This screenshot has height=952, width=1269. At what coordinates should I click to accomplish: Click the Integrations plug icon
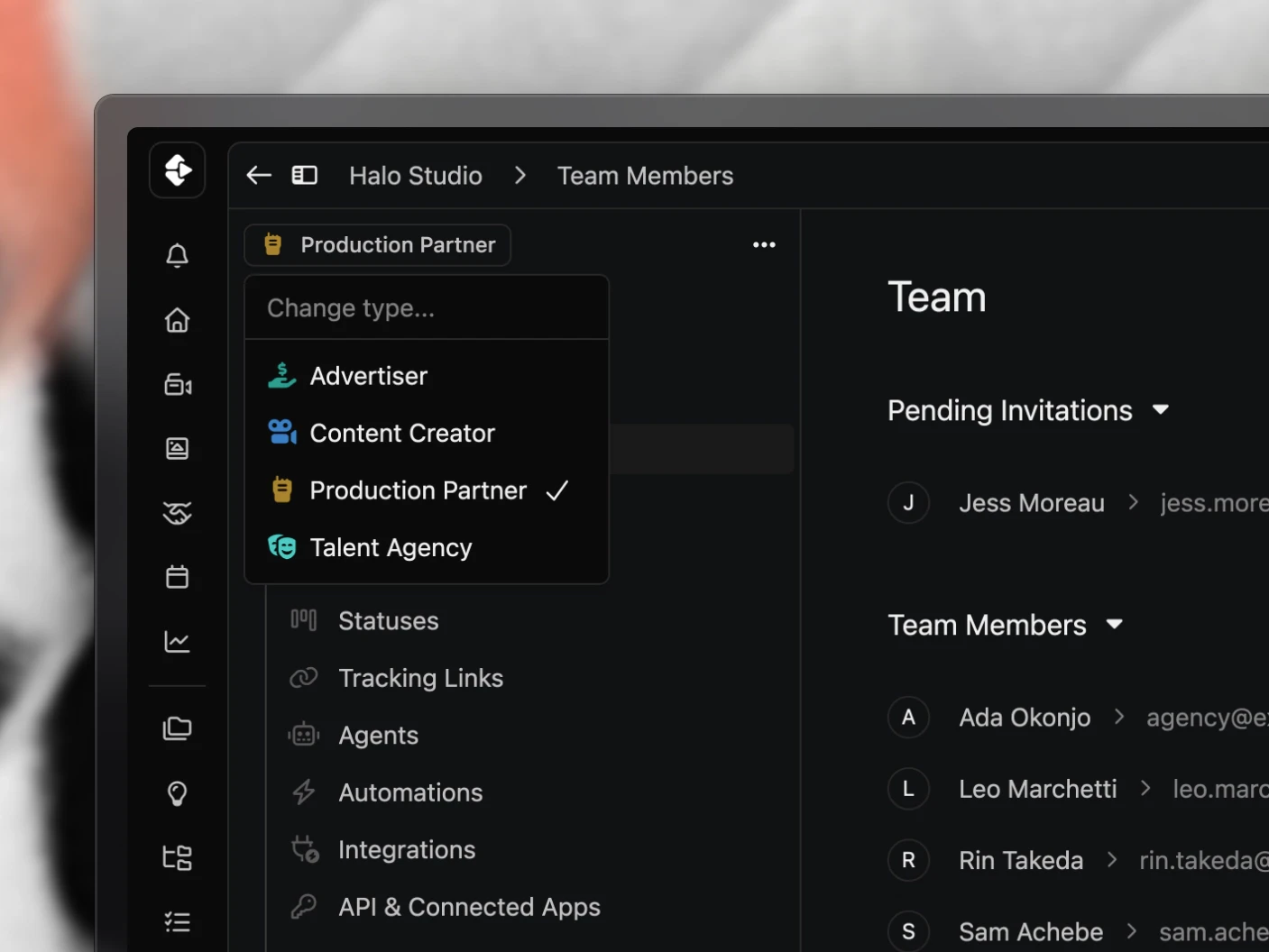(305, 849)
